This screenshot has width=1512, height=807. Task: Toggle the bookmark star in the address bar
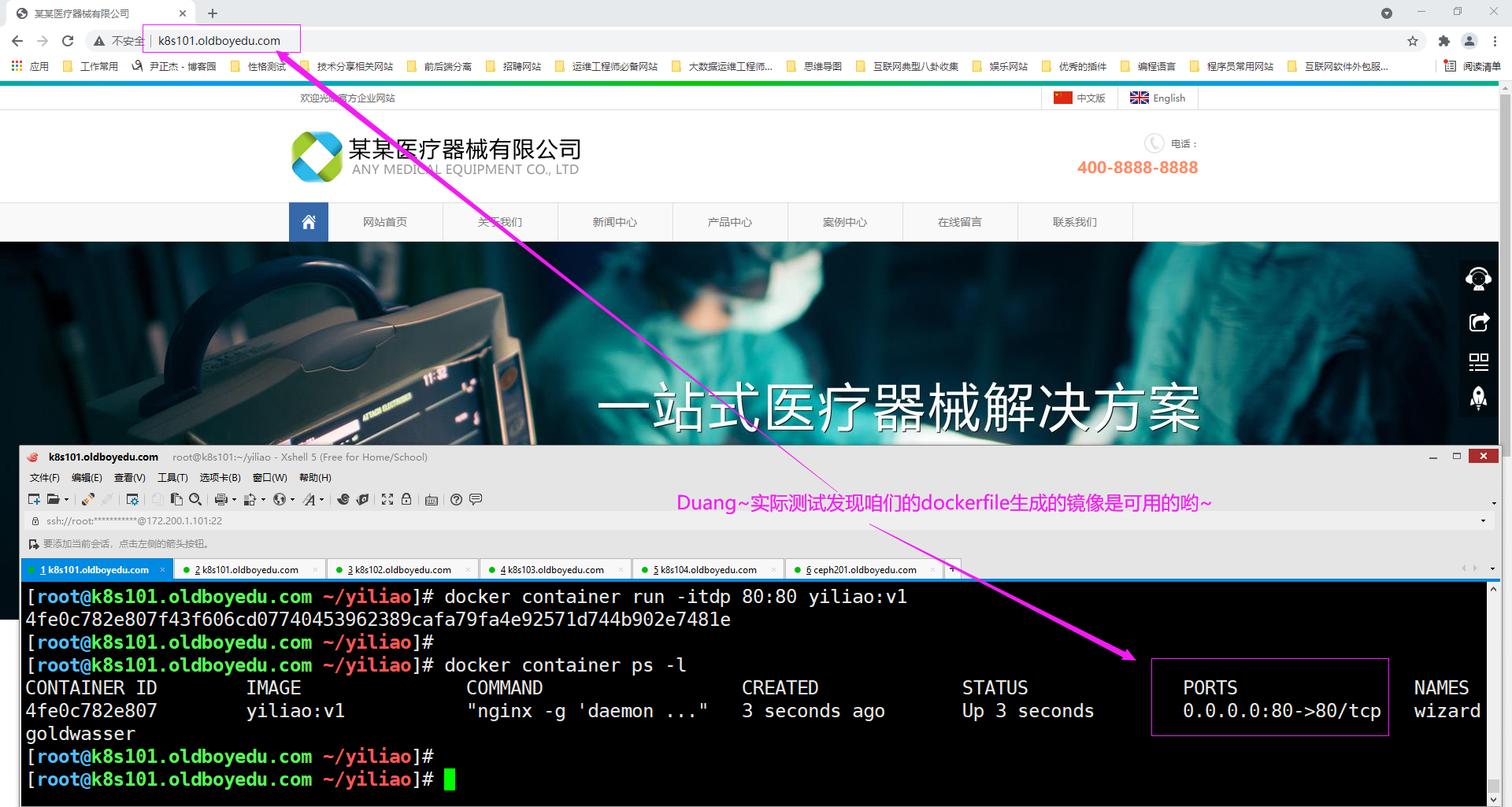coord(1412,40)
